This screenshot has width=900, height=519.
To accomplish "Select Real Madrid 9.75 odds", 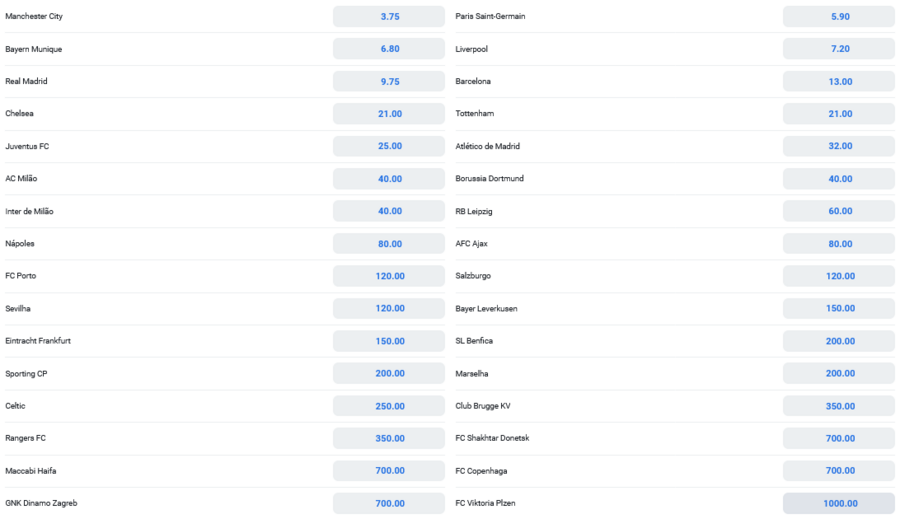I will 389,81.
